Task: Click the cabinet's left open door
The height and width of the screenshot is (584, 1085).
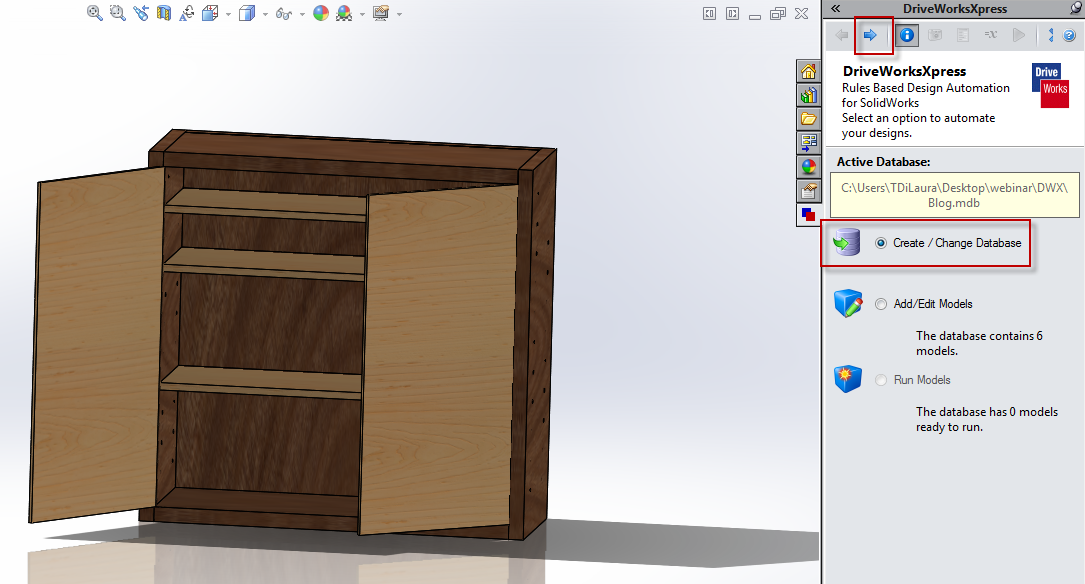Action: pyautogui.click(x=97, y=343)
